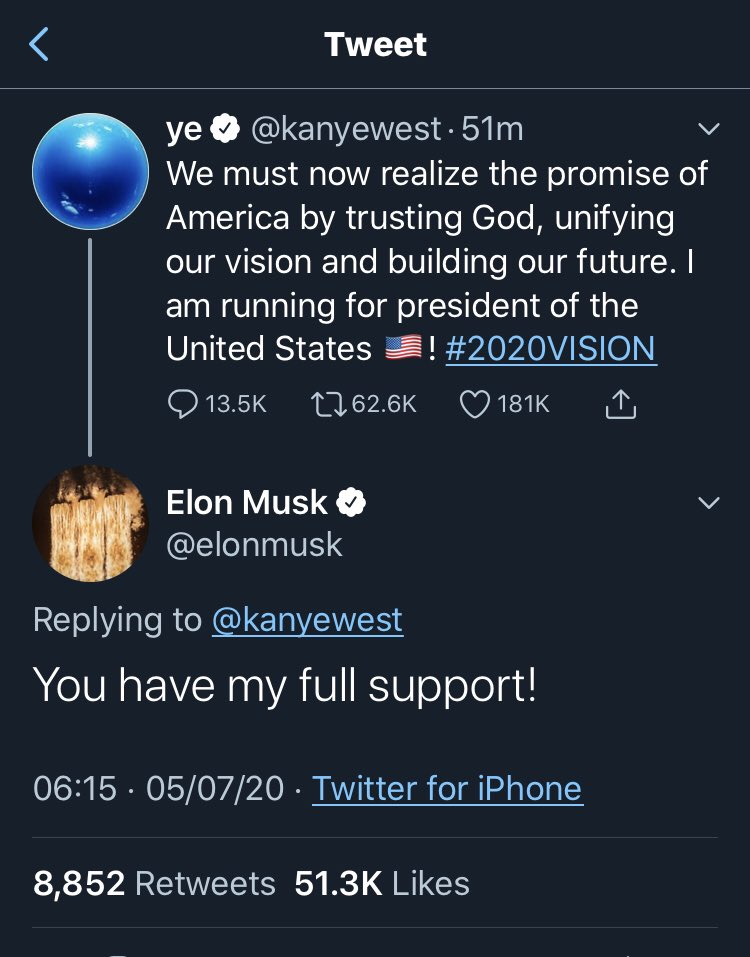Image resolution: width=750 pixels, height=957 pixels.
Task: Click the reply icon on Kanye's tweet
Action: tap(182, 403)
